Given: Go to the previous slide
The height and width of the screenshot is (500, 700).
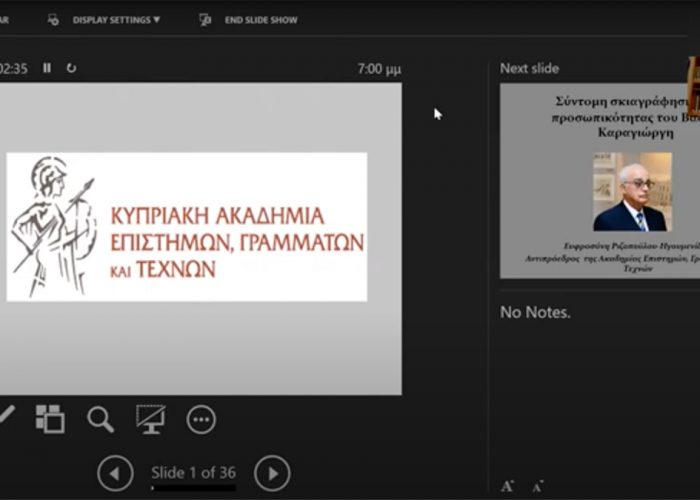Looking at the screenshot, I should pos(115,473).
